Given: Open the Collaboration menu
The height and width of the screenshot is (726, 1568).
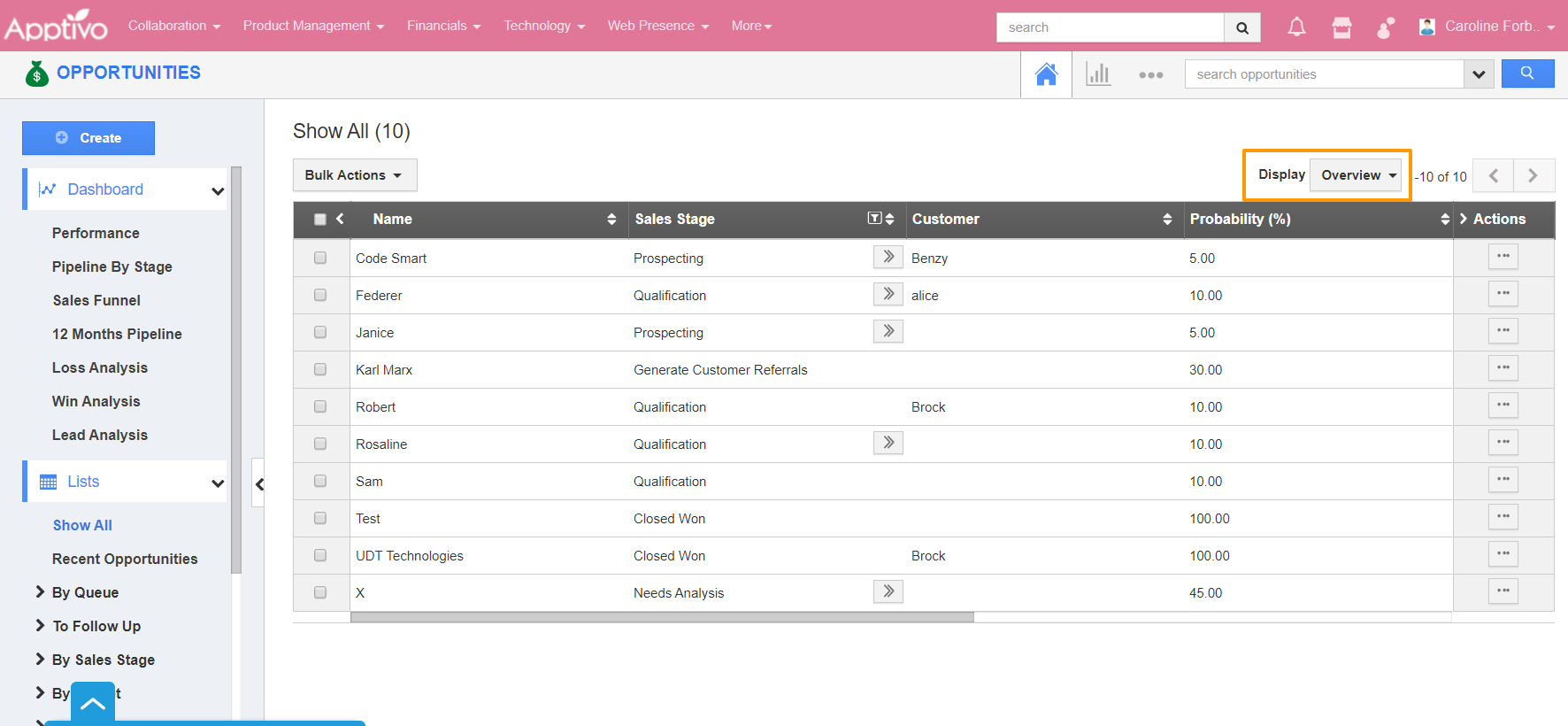Looking at the screenshot, I should coord(173,26).
